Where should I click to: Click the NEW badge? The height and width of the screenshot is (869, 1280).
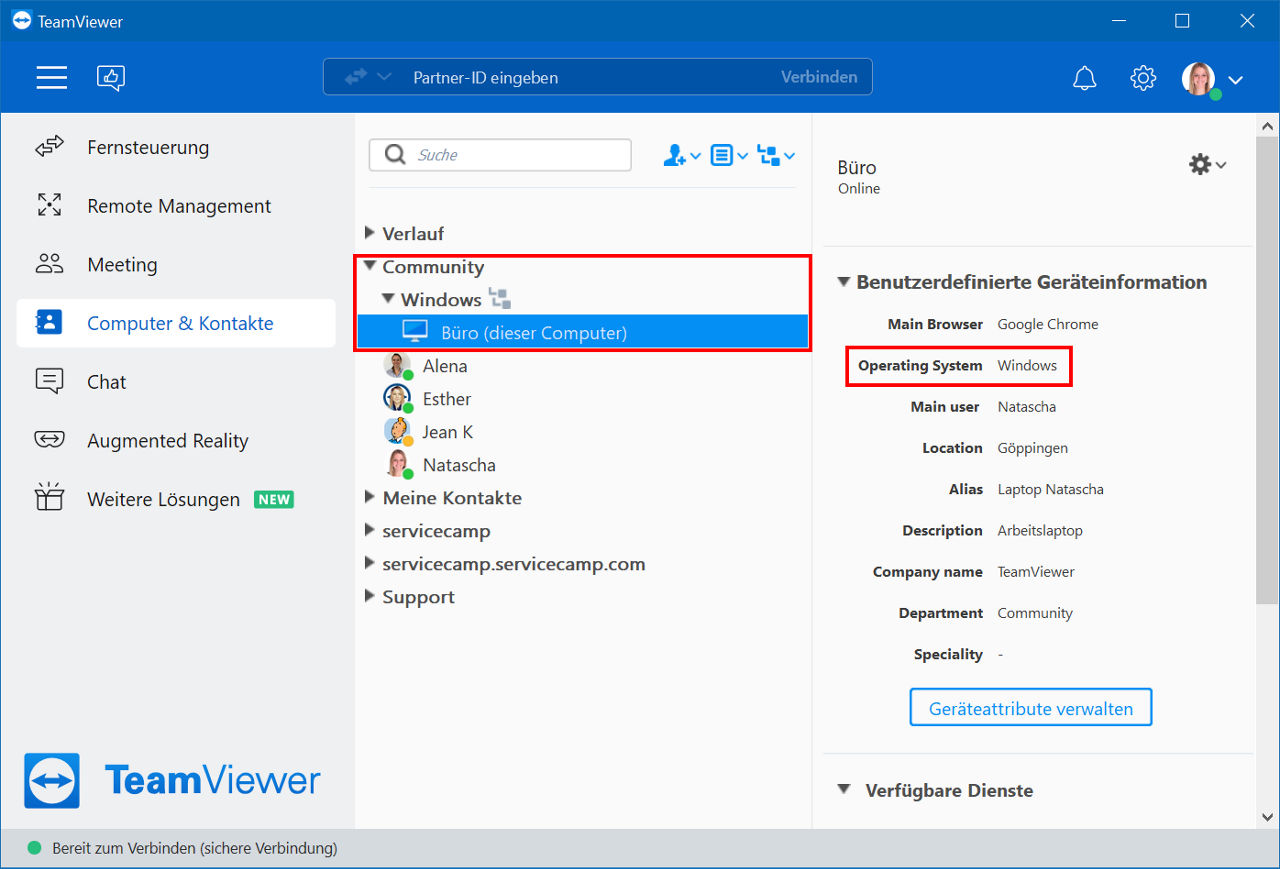[x=274, y=499]
